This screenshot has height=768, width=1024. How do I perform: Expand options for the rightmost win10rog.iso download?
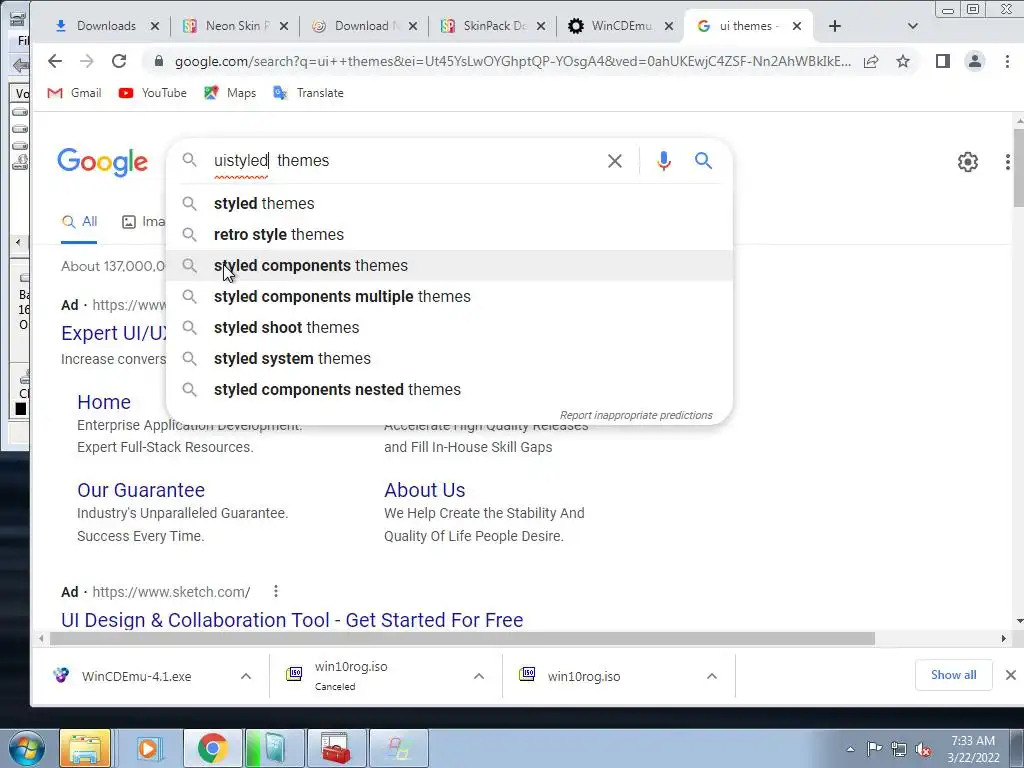(x=712, y=676)
